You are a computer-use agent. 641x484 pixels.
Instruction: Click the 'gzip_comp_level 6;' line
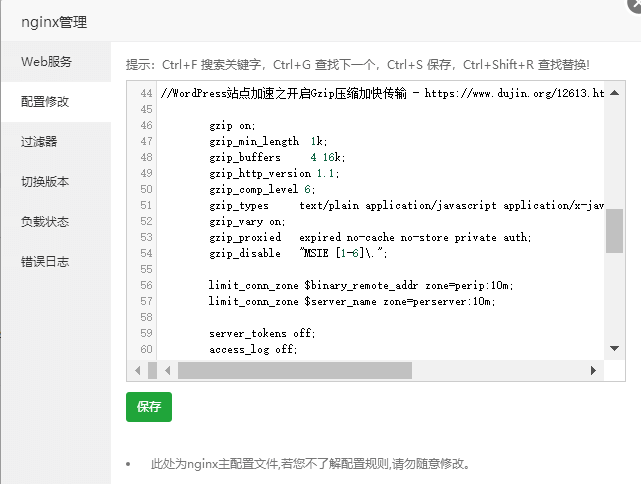point(262,189)
